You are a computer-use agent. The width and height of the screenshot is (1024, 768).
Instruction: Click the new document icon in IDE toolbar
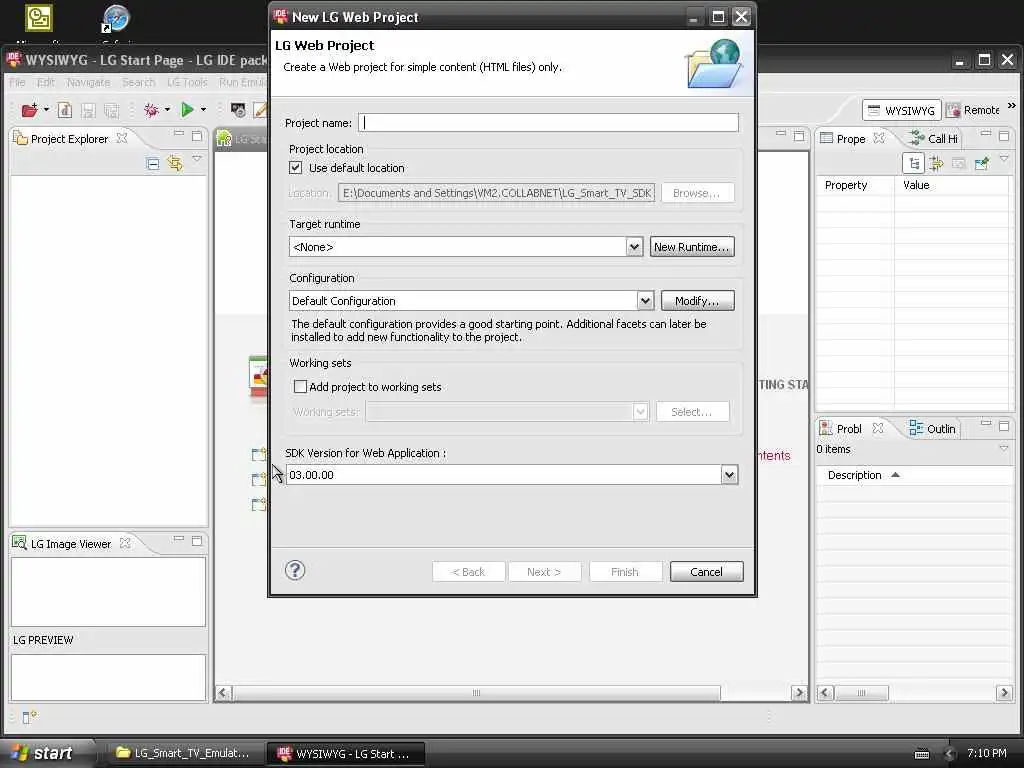pyautogui.click(x=65, y=110)
